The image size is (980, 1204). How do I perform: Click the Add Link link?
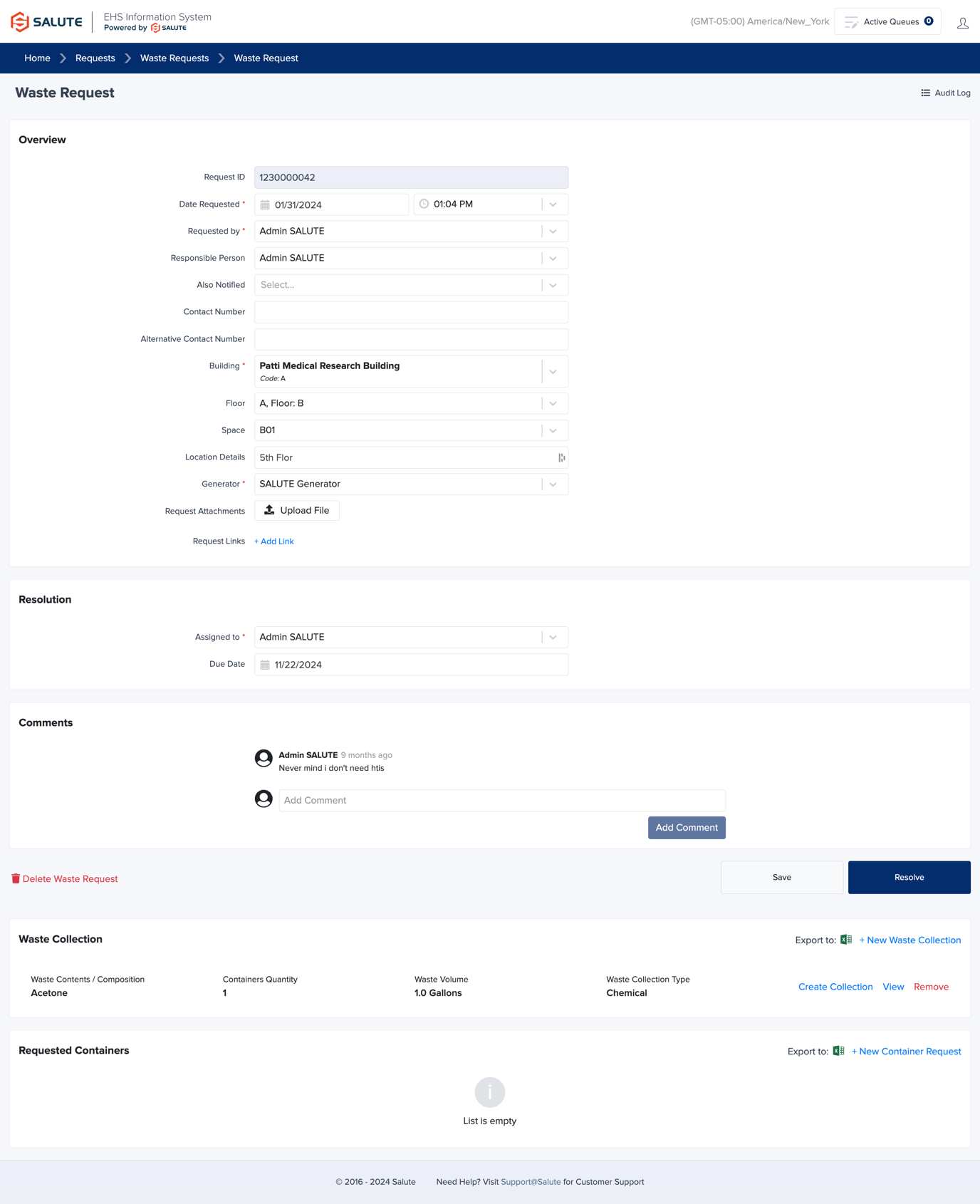[x=274, y=541]
